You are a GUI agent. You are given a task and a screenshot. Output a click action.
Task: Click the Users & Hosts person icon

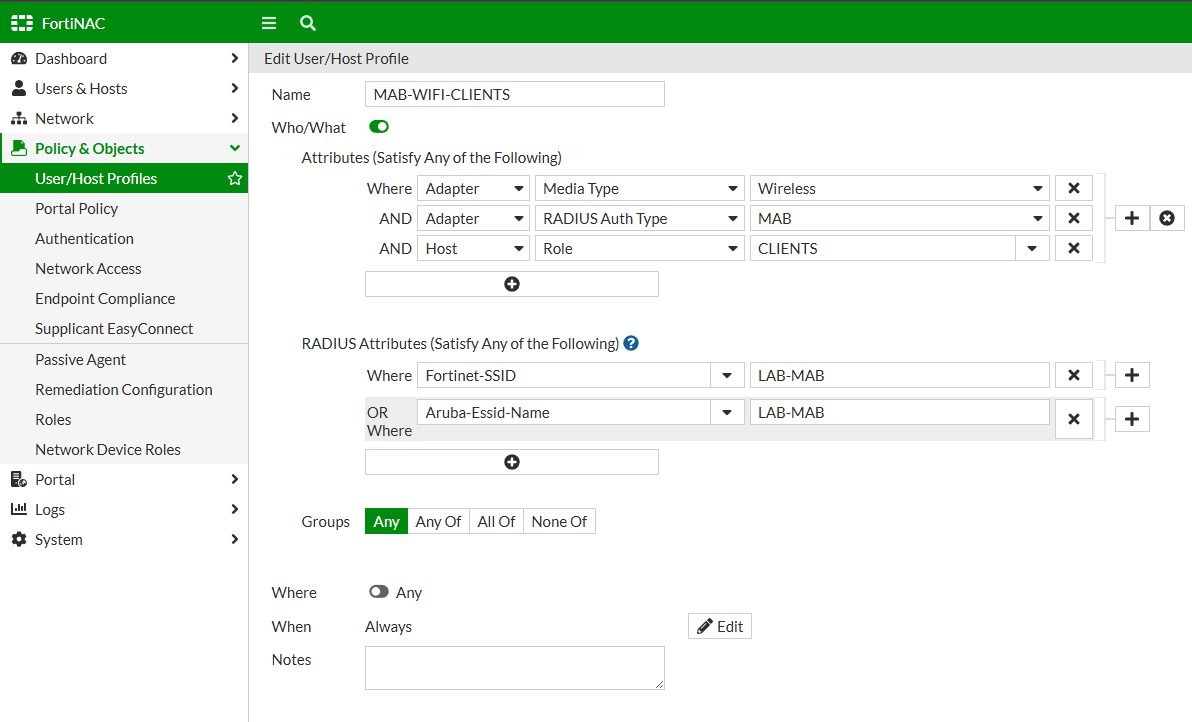(19, 88)
